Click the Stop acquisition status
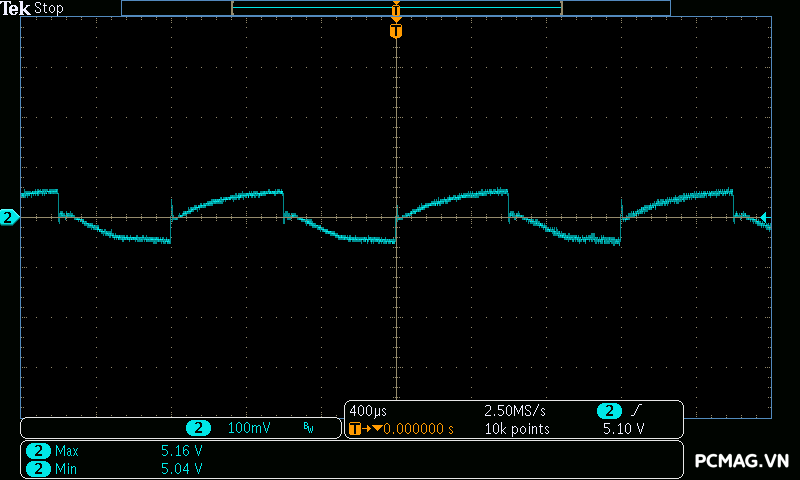The height and width of the screenshot is (480, 800). point(48,8)
